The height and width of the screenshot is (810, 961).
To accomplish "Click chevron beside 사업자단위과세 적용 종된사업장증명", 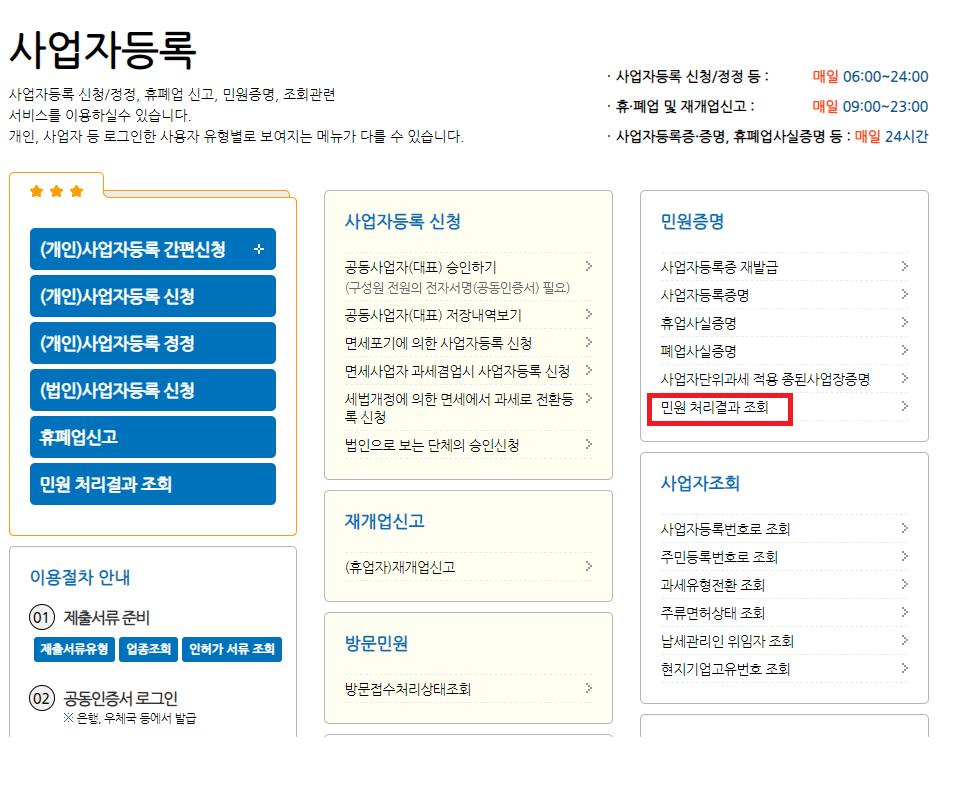I will click(x=905, y=378).
